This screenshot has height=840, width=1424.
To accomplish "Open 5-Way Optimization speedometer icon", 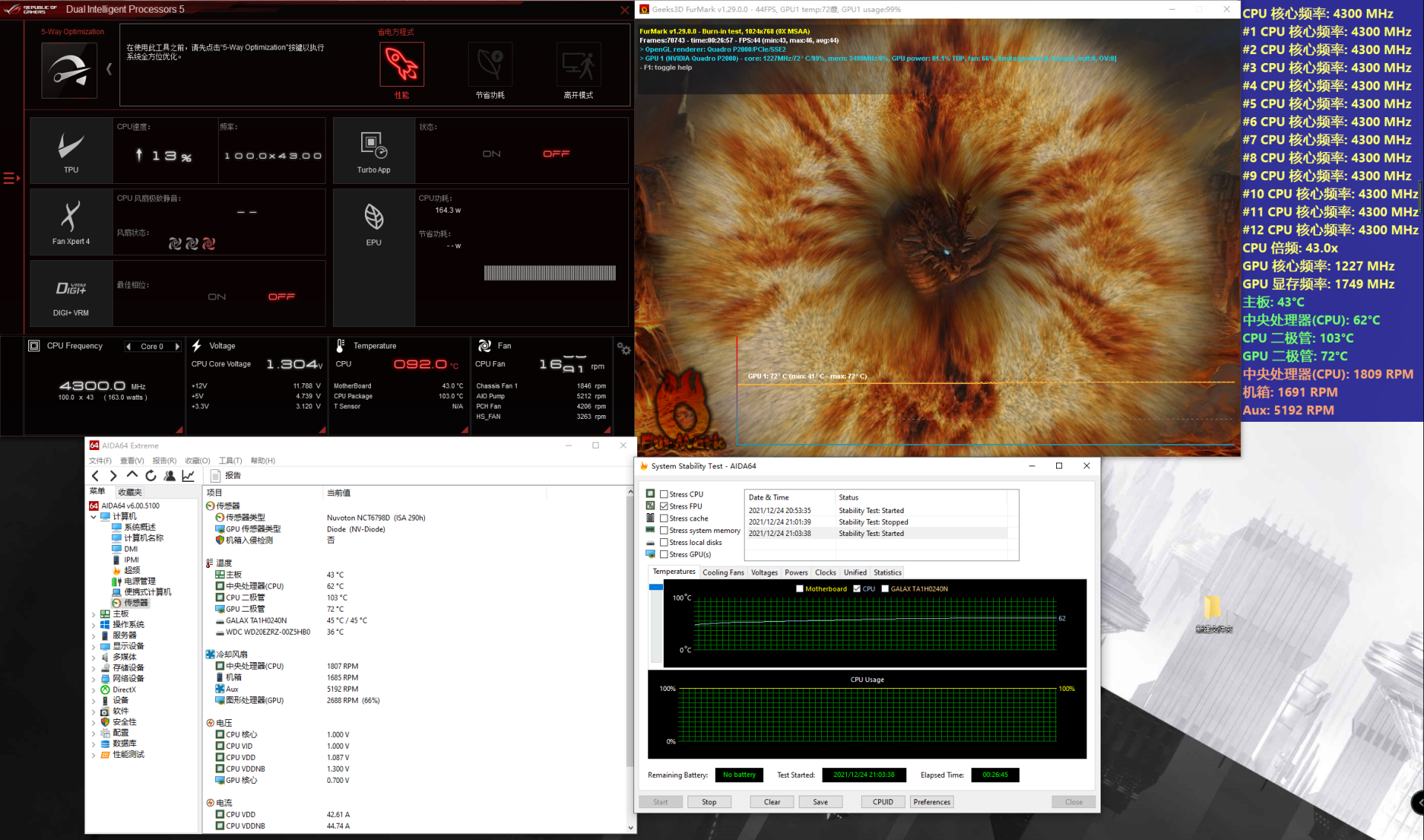I will click(x=69, y=70).
